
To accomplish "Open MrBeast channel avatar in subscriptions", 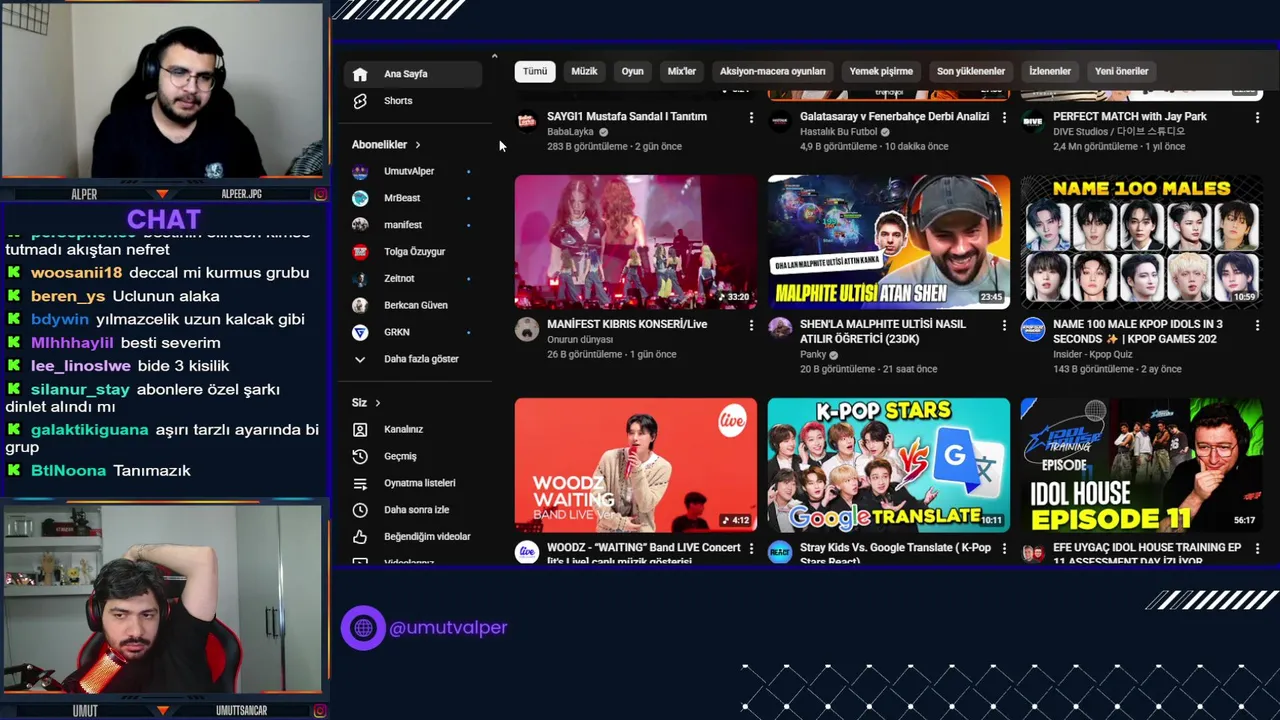I will (360, 198).
